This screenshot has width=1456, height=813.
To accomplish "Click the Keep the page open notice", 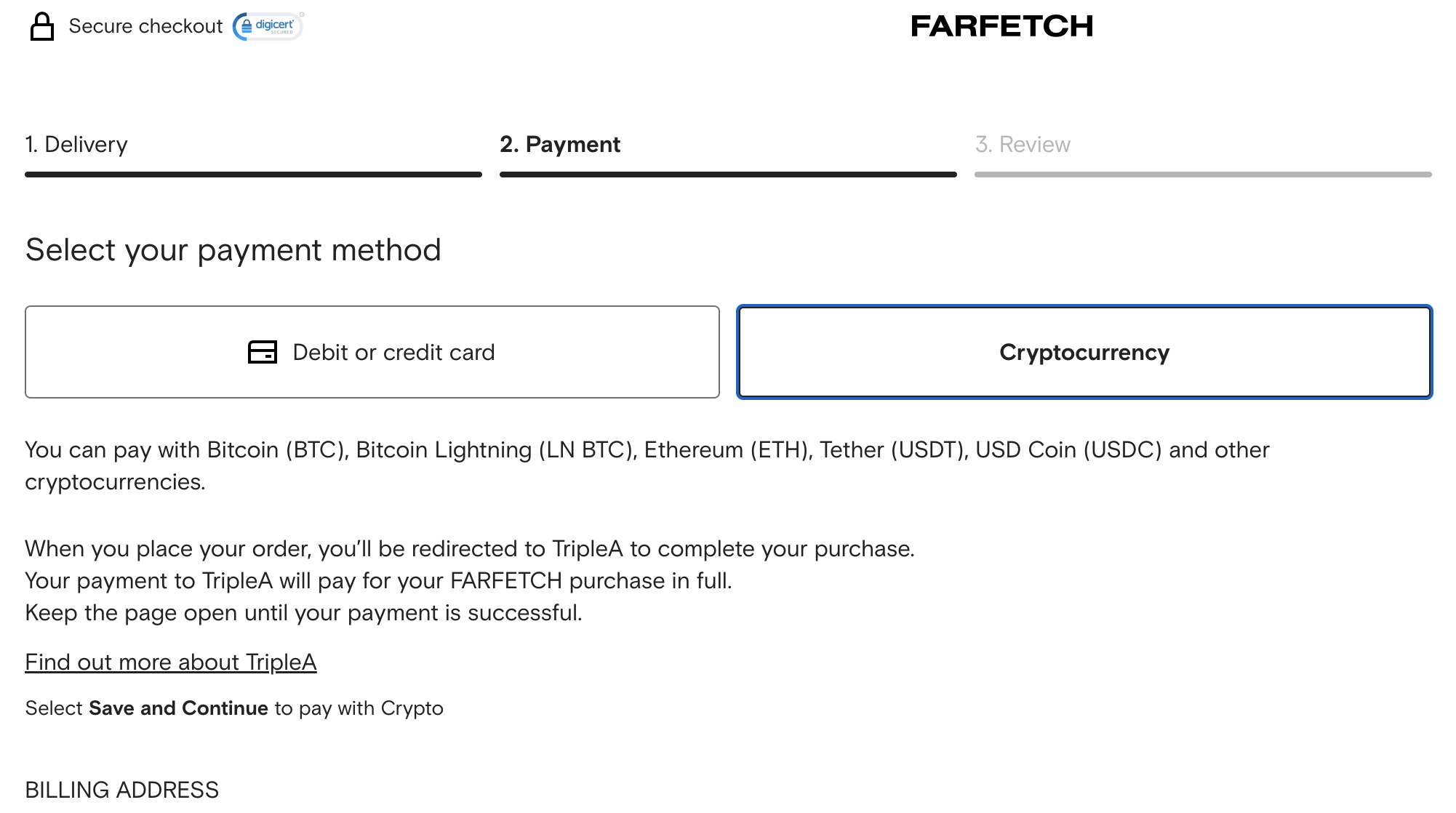I will coord(303,613).
